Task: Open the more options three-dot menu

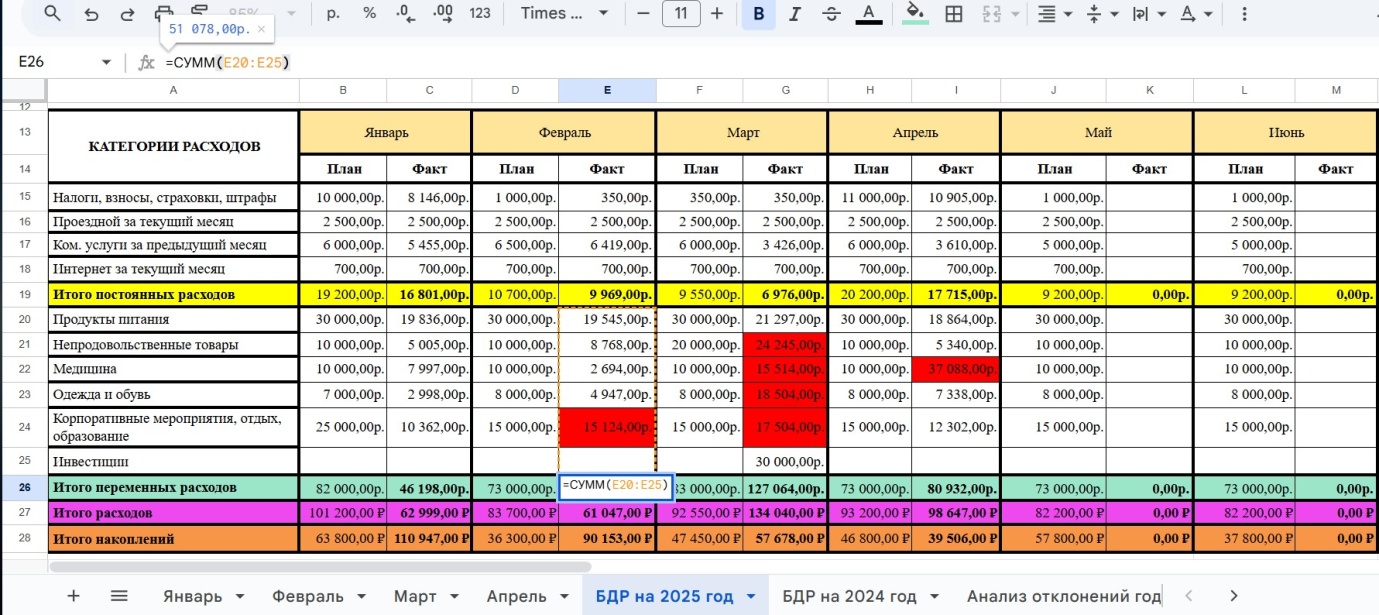Action: [1244, 13]
